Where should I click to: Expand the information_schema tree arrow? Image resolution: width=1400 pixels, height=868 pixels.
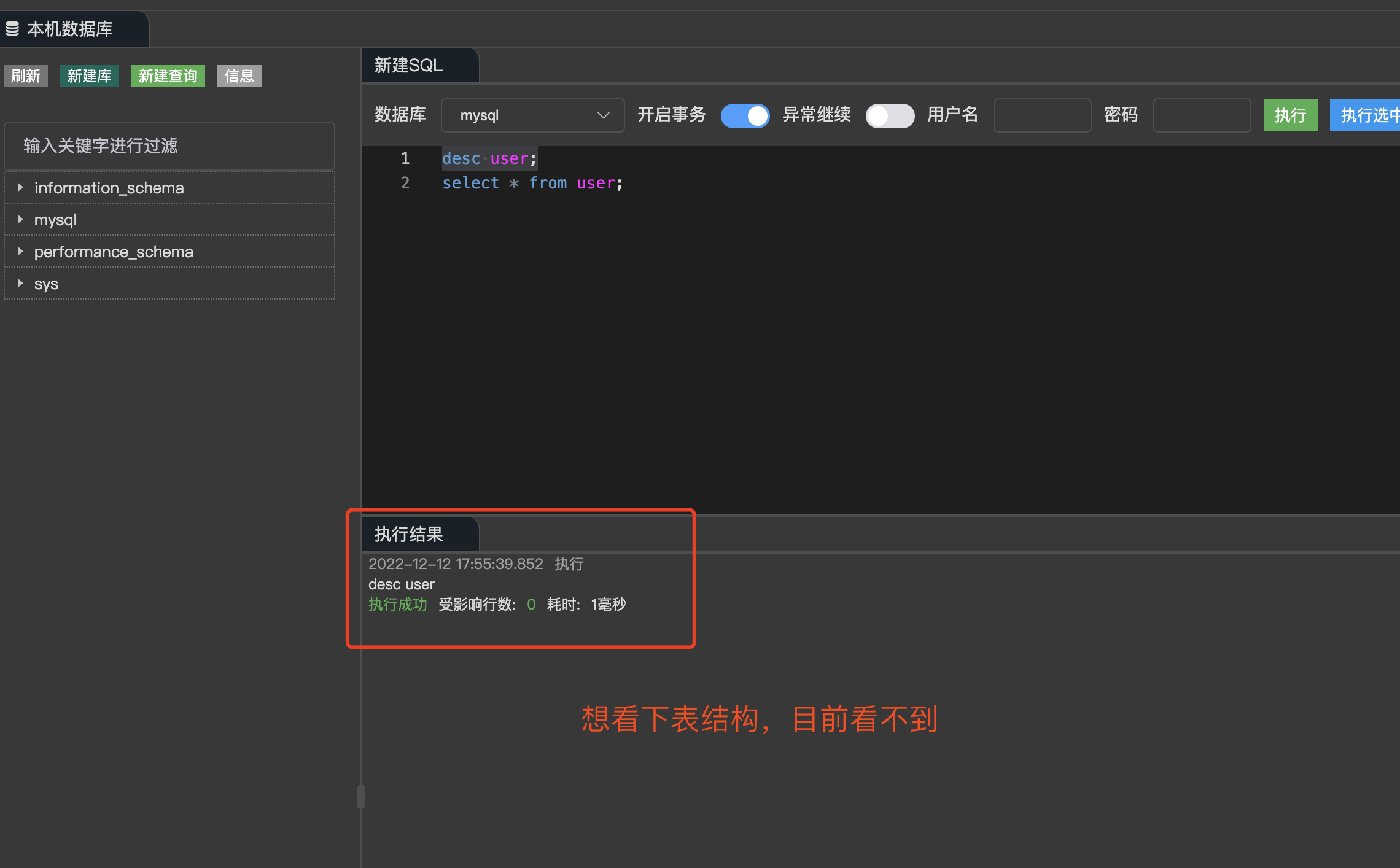[20, 188]
